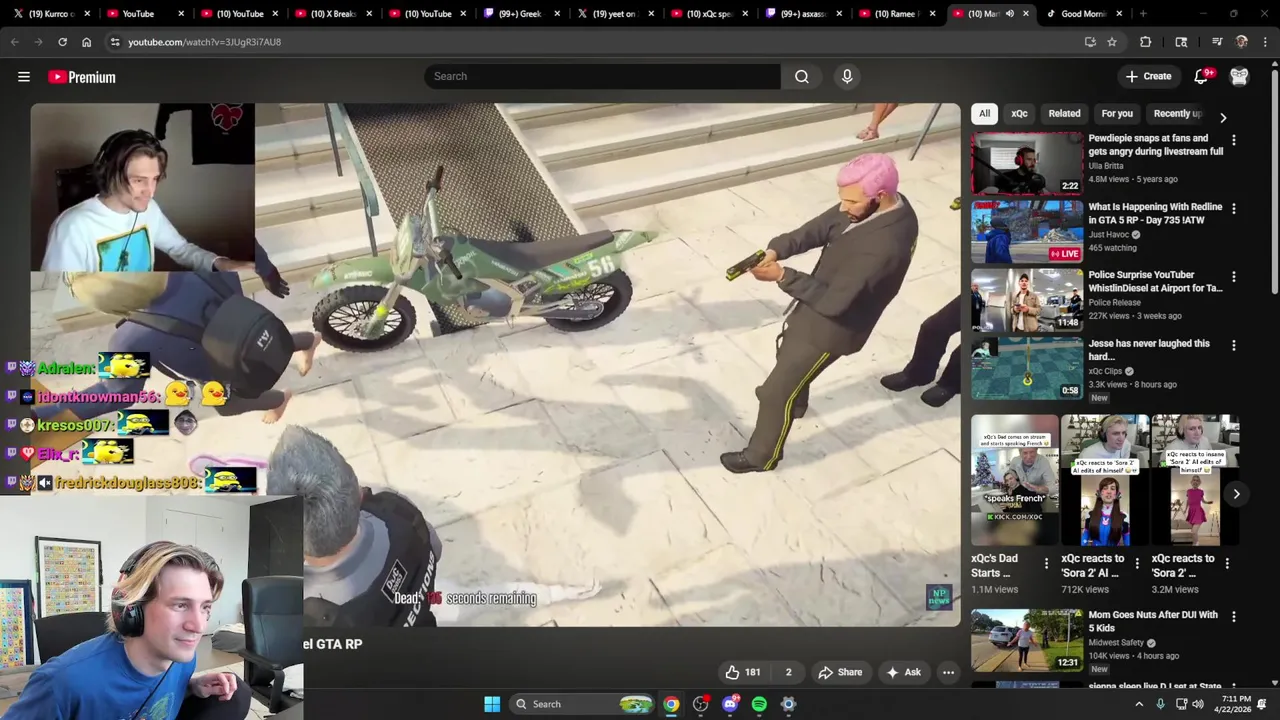Open the YouTube hamburger guide menu
This screenshot has width=1280, height=720.
24,77
